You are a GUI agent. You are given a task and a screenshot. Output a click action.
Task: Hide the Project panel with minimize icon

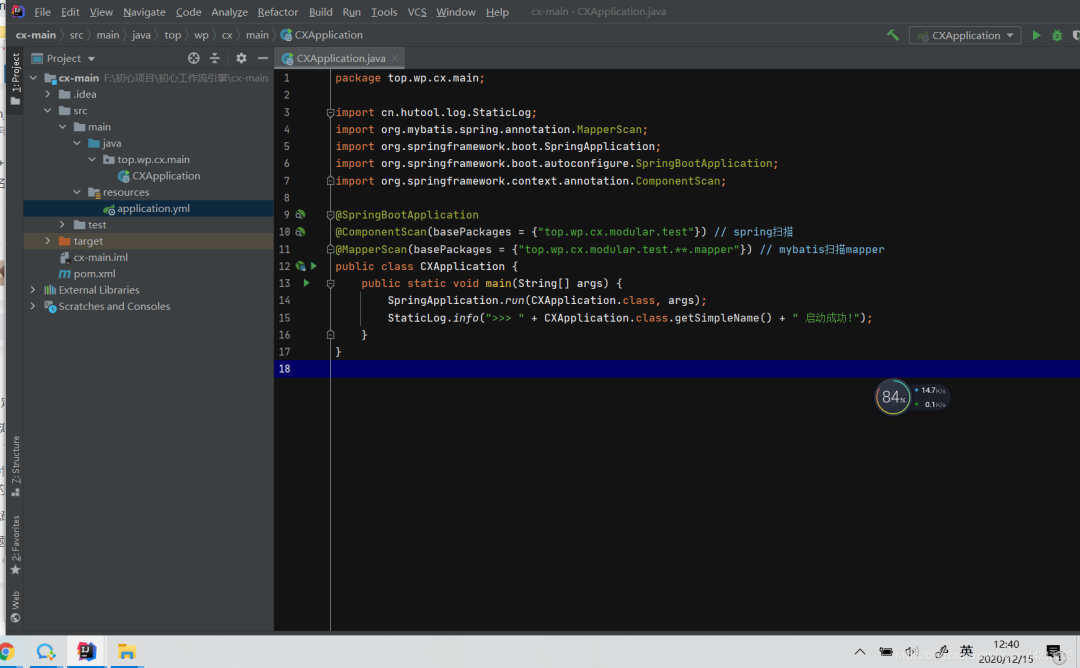262,59
